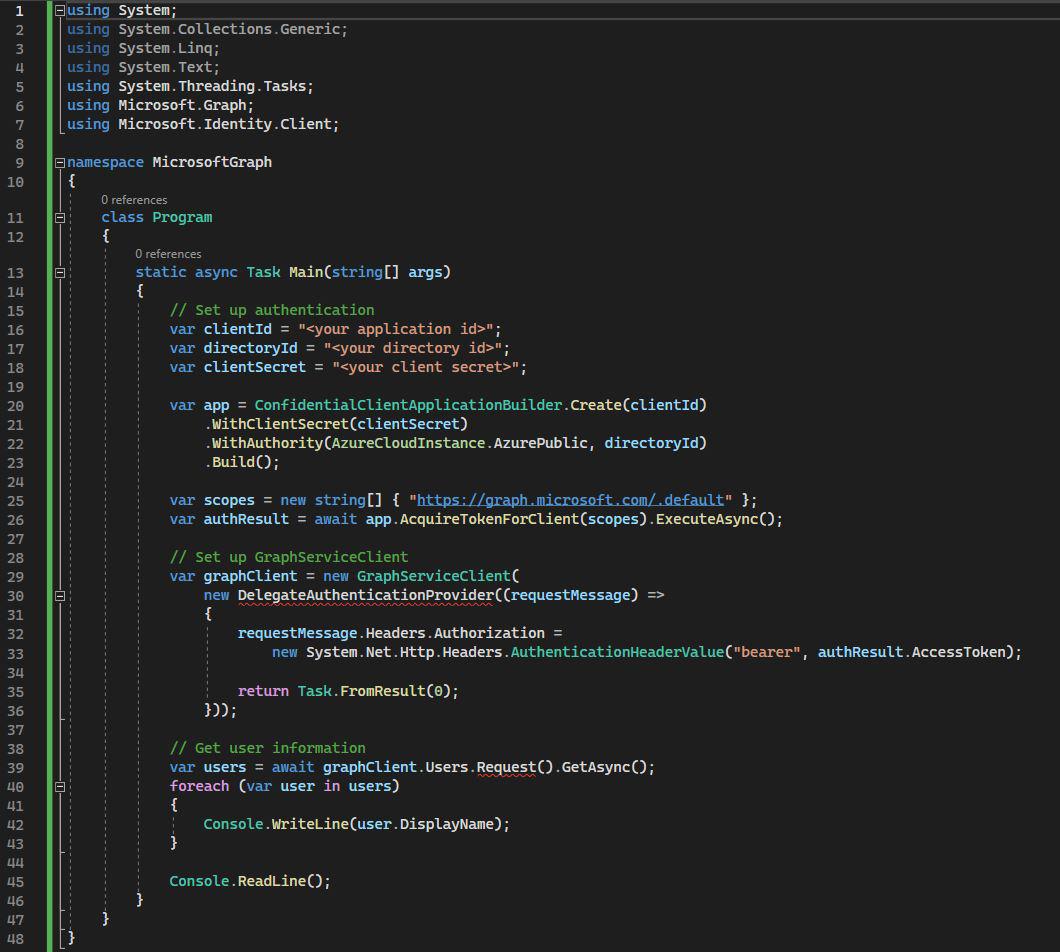Viewport: 1060px width, 952px height.
Task: Collapse the foreach loop block
Action: [59, 786]
